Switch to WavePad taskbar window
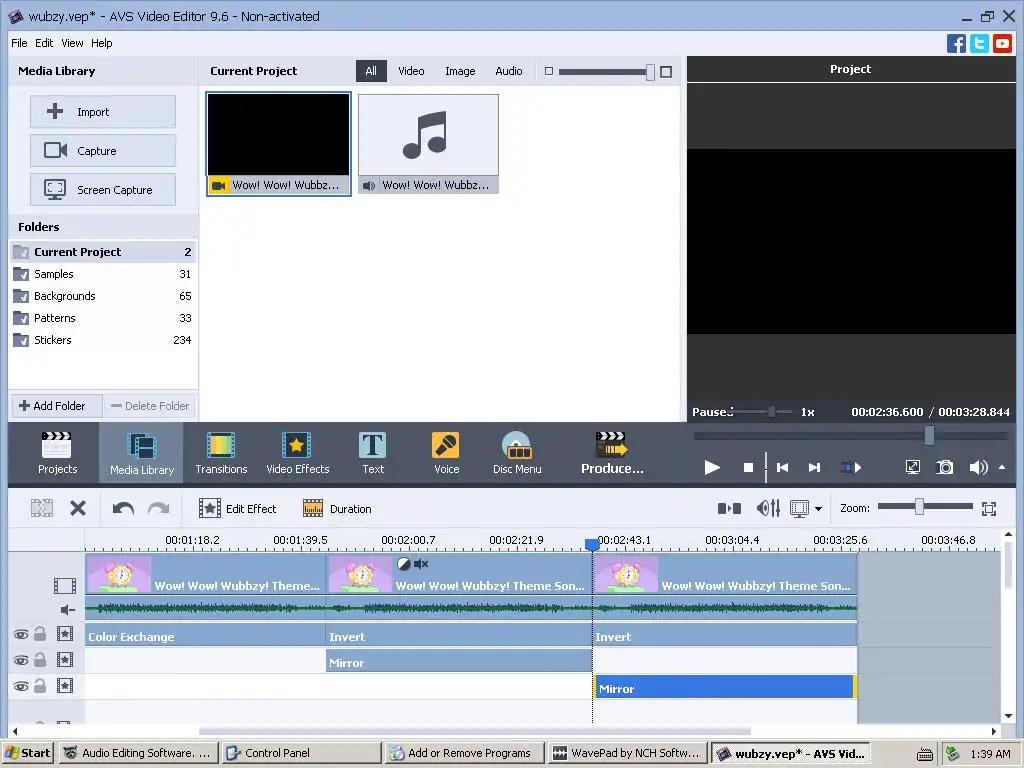Image resolution: width=1024 pixels, height=768 pixels. coord(628,753)
